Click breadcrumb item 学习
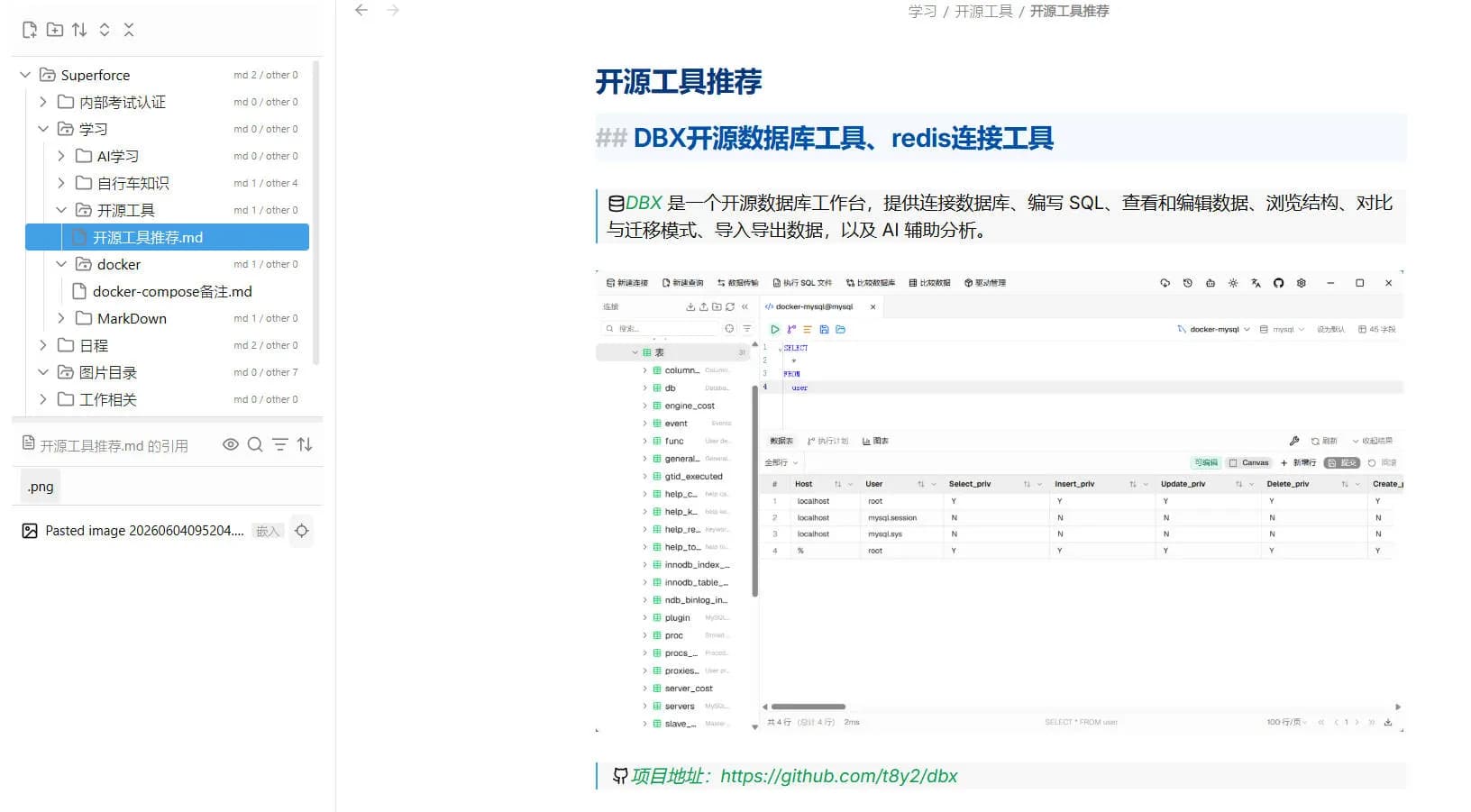This screenshot has width=1471, height=812. pos(922,11)
